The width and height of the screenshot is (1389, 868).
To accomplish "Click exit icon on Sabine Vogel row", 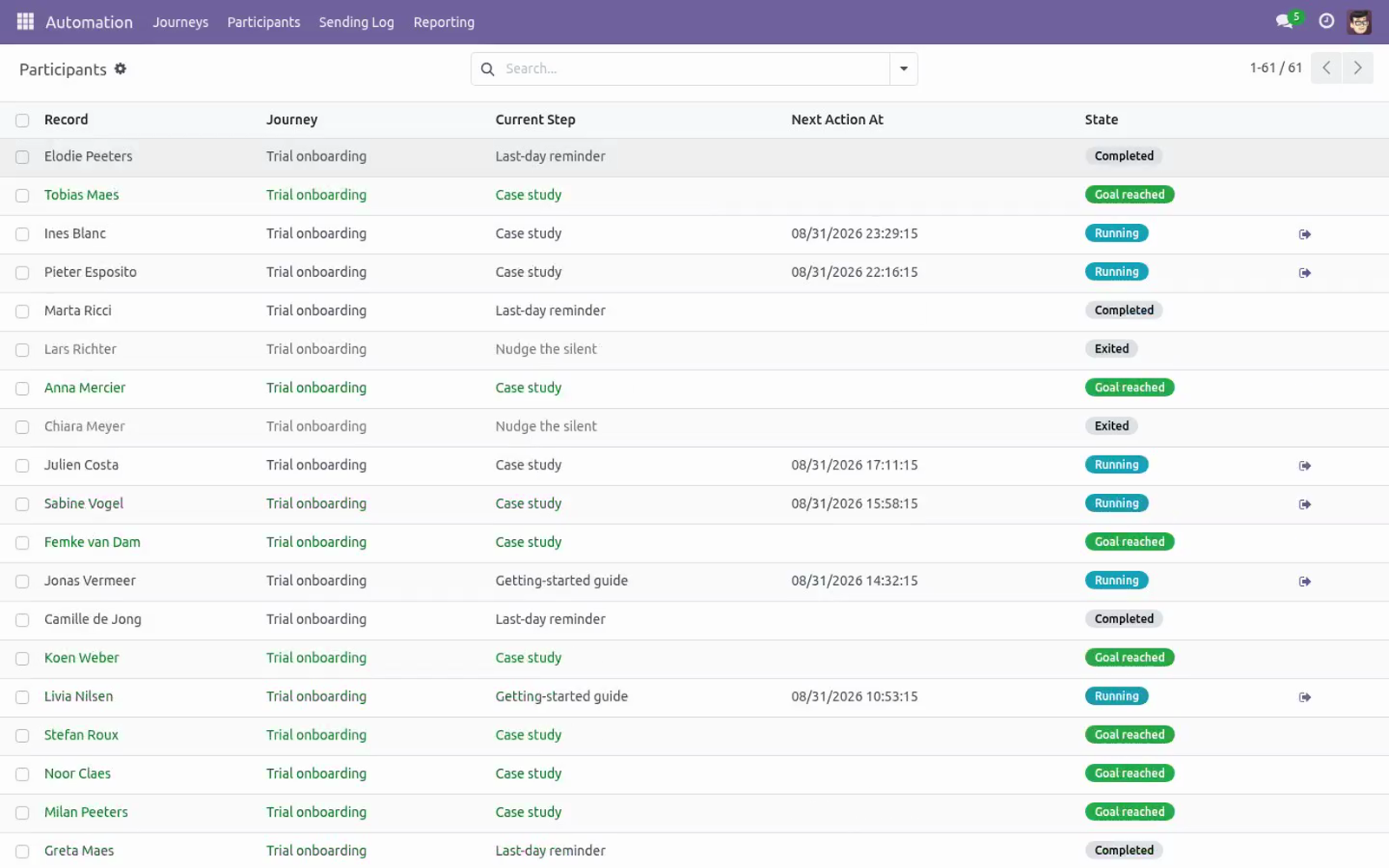I will pos(1305,504).
